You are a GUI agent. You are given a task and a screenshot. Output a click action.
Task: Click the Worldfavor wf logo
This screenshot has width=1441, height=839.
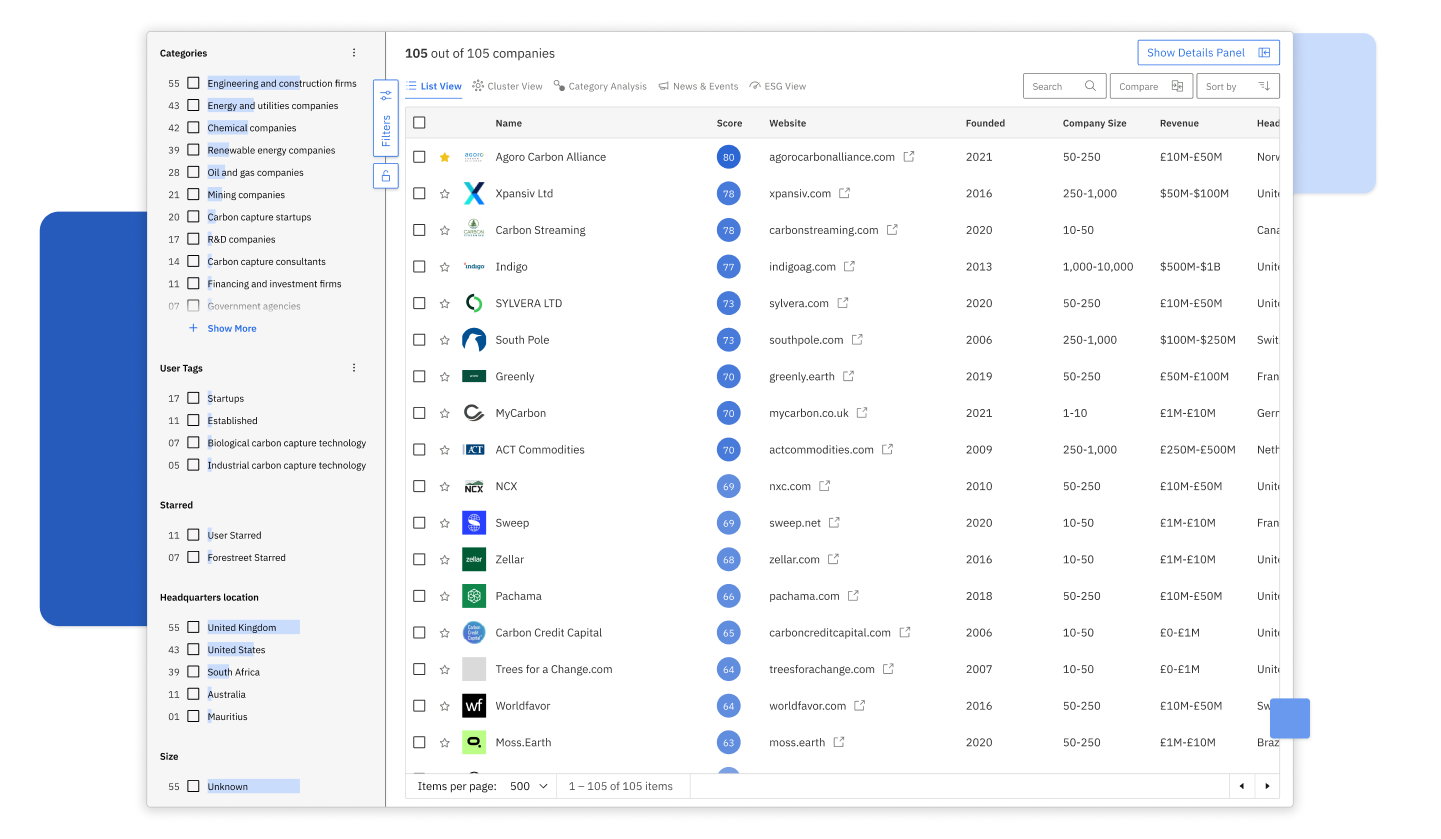coord(474,706)
